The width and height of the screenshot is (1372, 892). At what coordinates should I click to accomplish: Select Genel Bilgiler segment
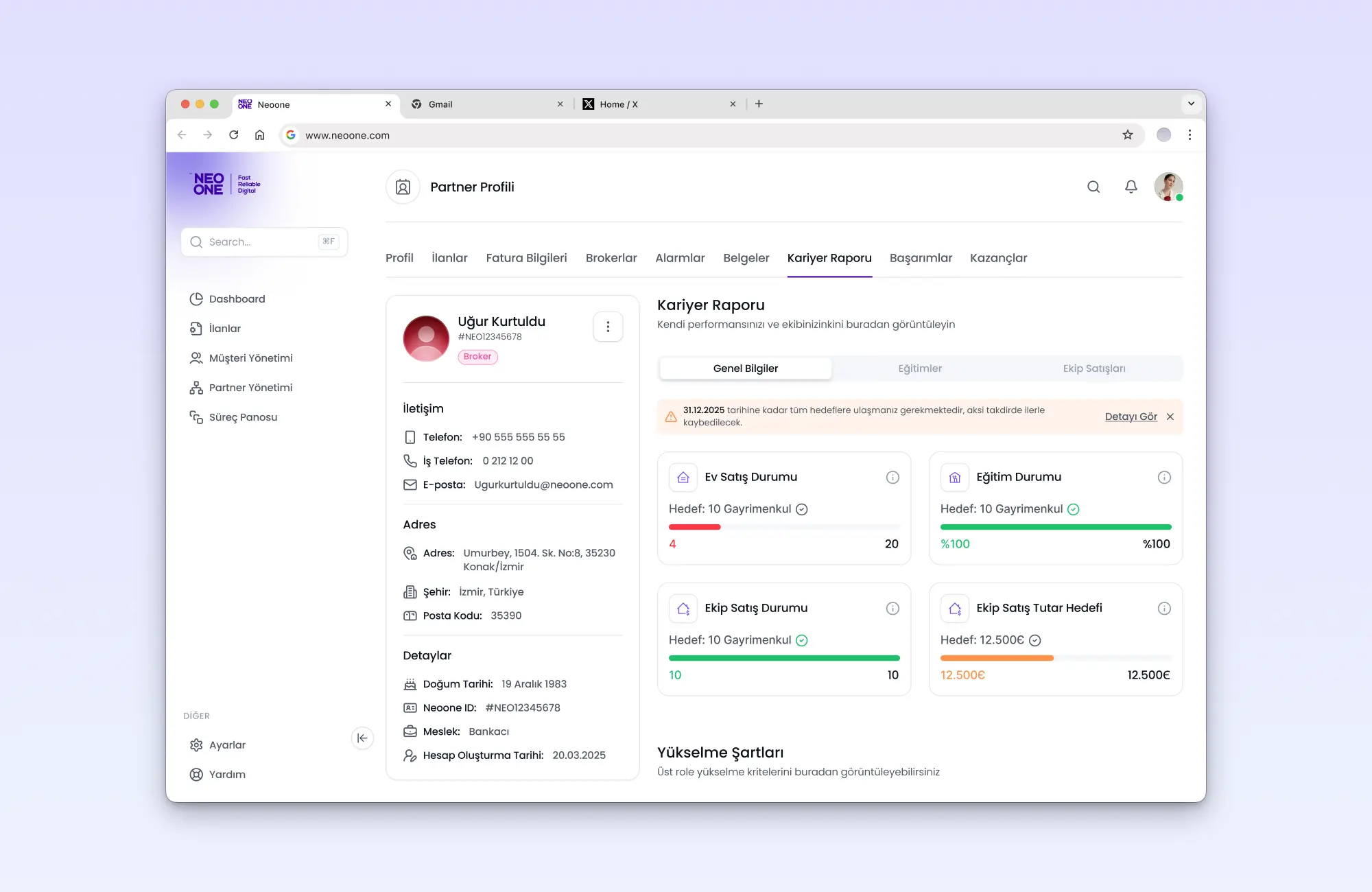click(745, 368)
